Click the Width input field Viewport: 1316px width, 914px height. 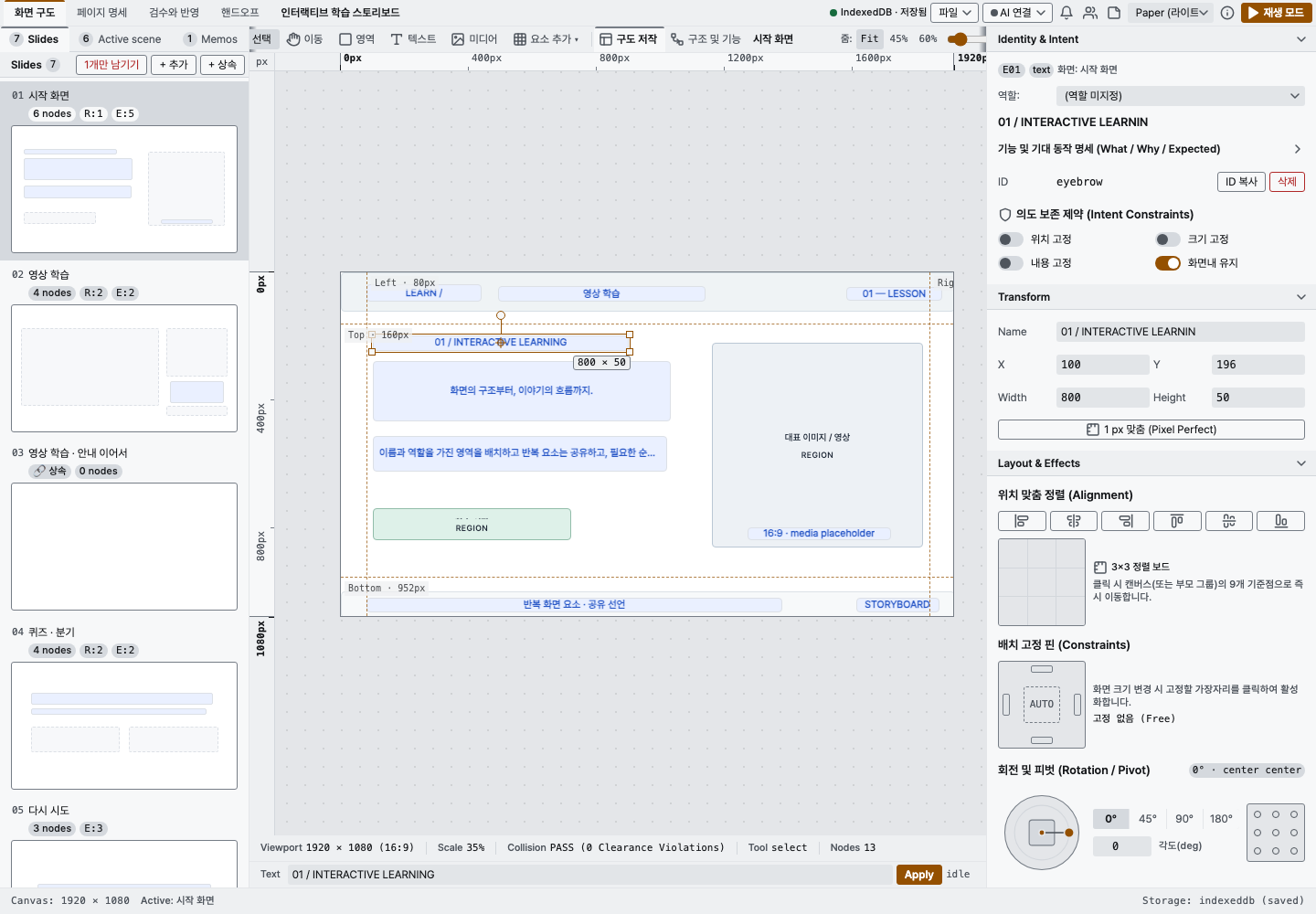coord(1102,398)
